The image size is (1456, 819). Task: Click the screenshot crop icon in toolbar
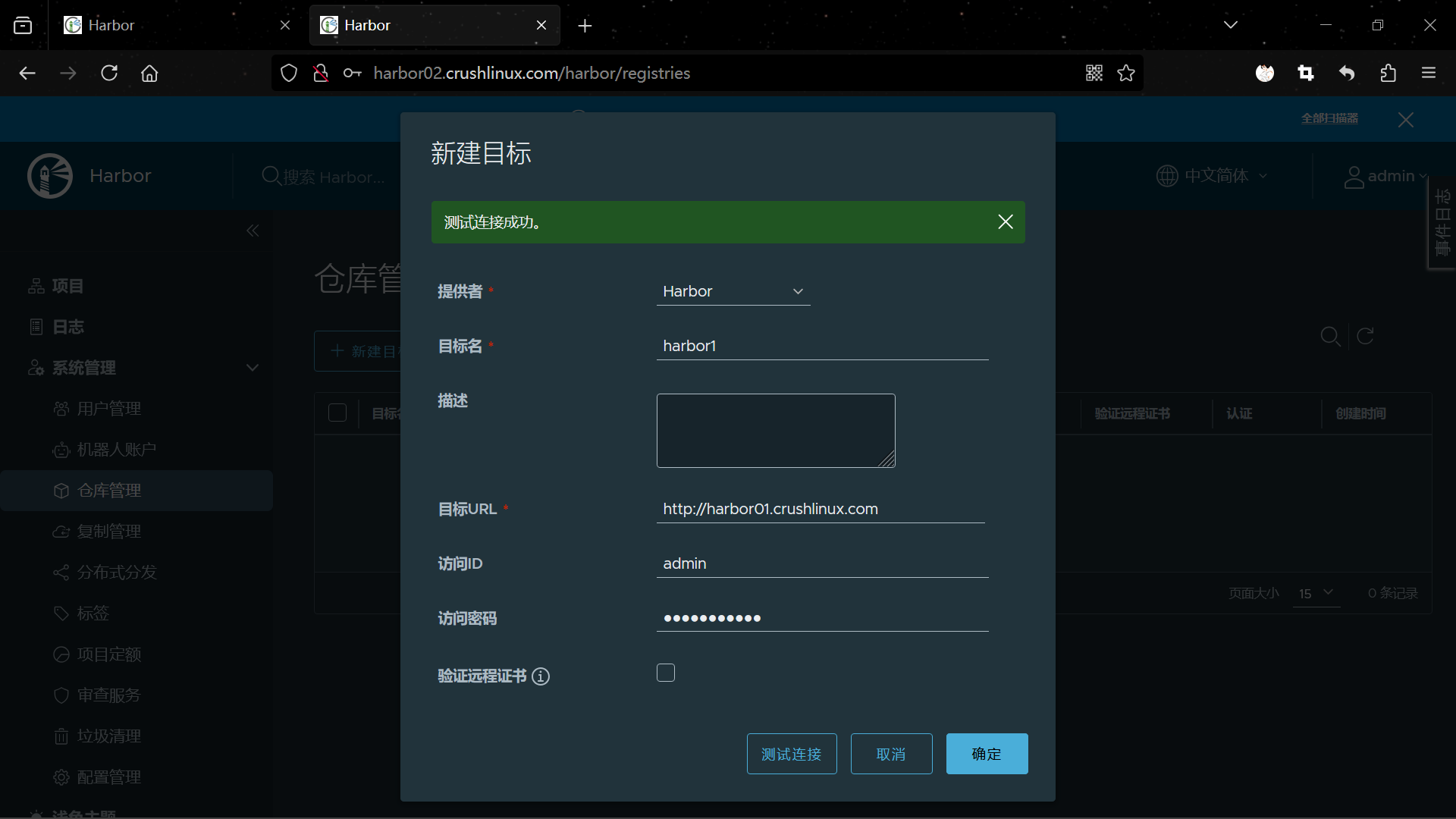[1305, 73]
